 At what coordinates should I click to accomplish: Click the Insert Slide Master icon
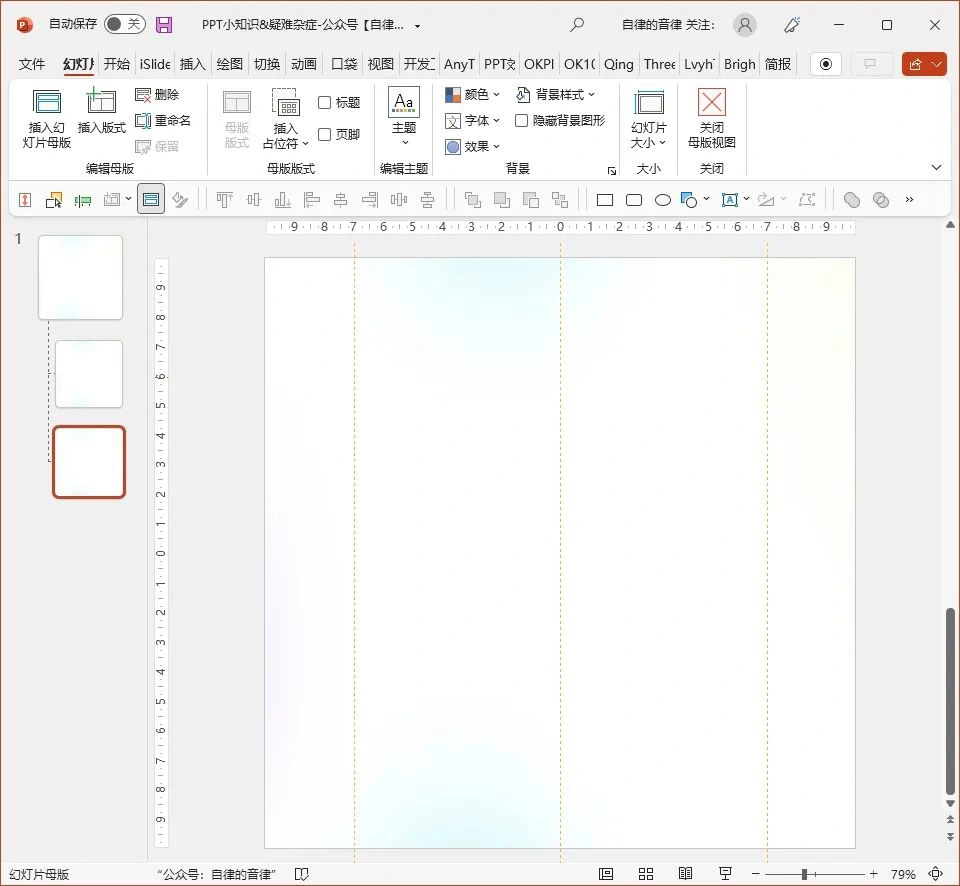click(47, 118)
